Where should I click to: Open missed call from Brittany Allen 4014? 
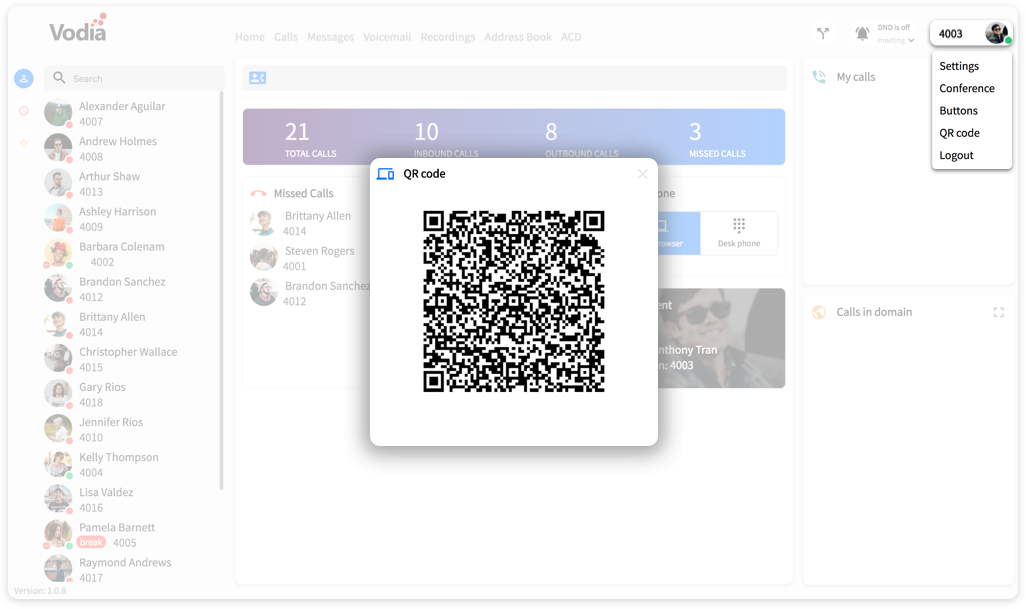click(x=308, y=223)
